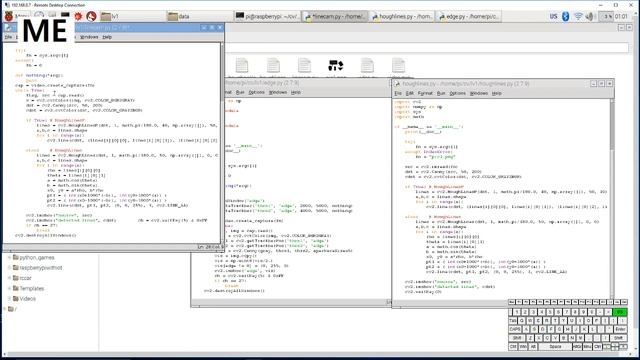Click the green key on the on-screen keyboard
The image size is (640, 360).
point(620,312)
